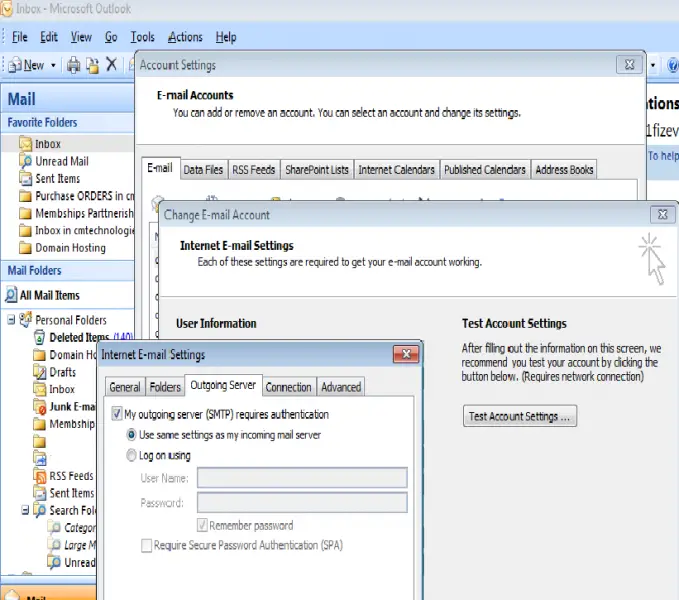Open the Folders tab

(x=165, y=387)
